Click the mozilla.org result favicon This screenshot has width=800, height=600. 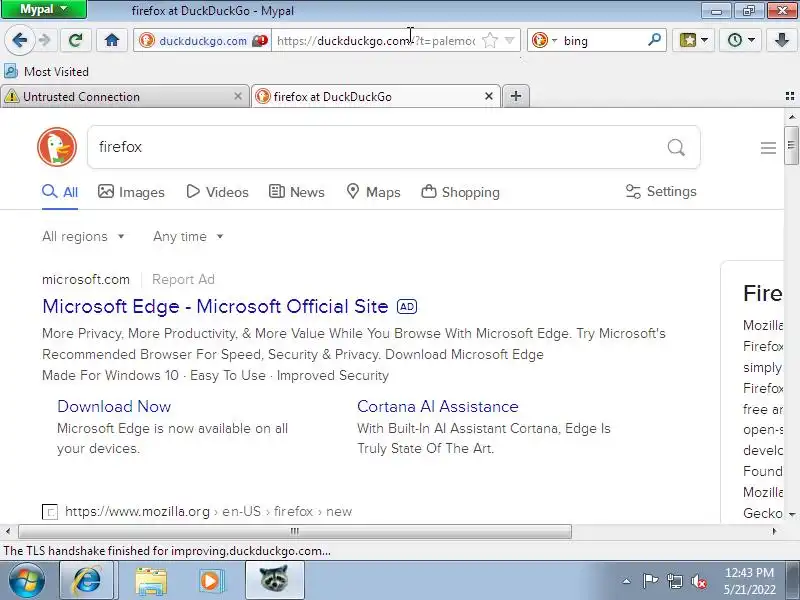49,511
